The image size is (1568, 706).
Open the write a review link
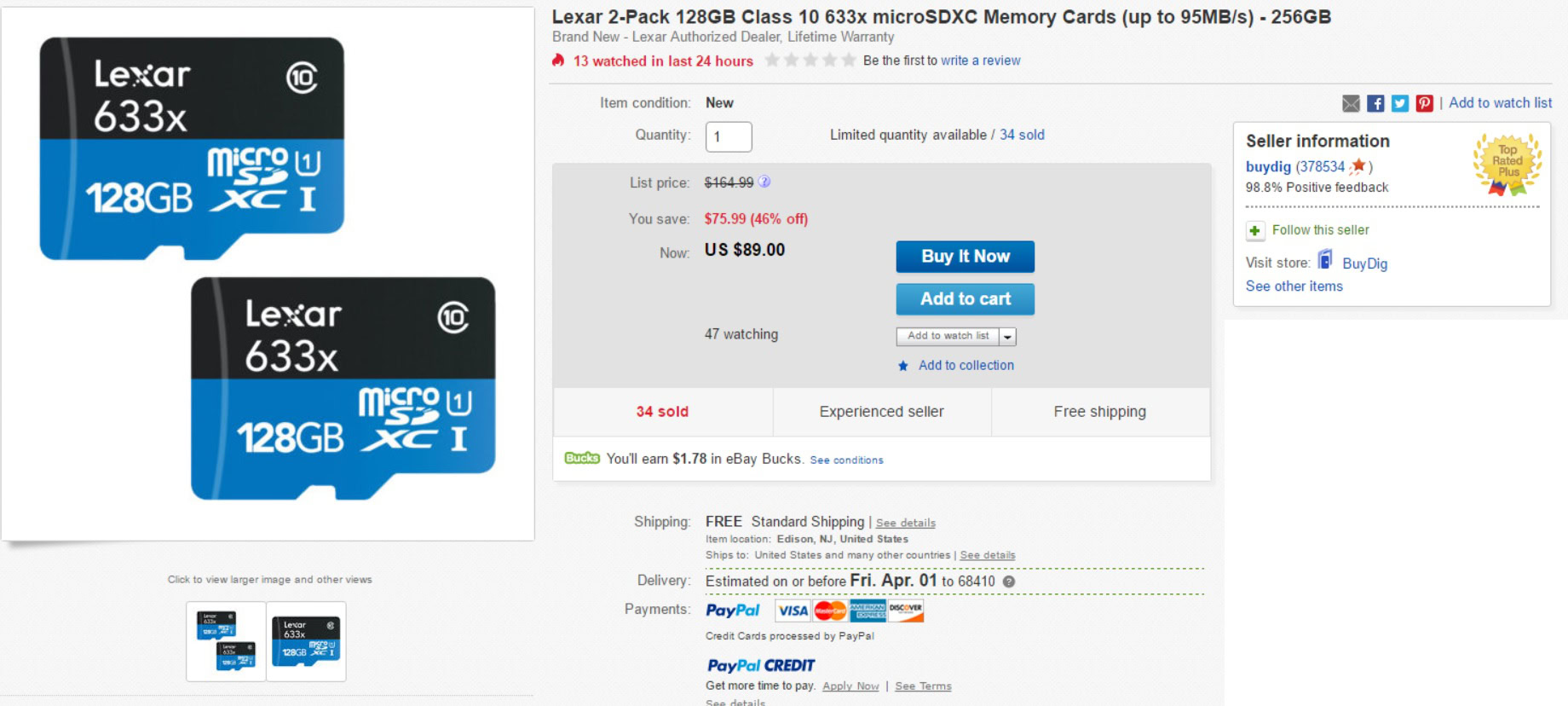(980, 61)
